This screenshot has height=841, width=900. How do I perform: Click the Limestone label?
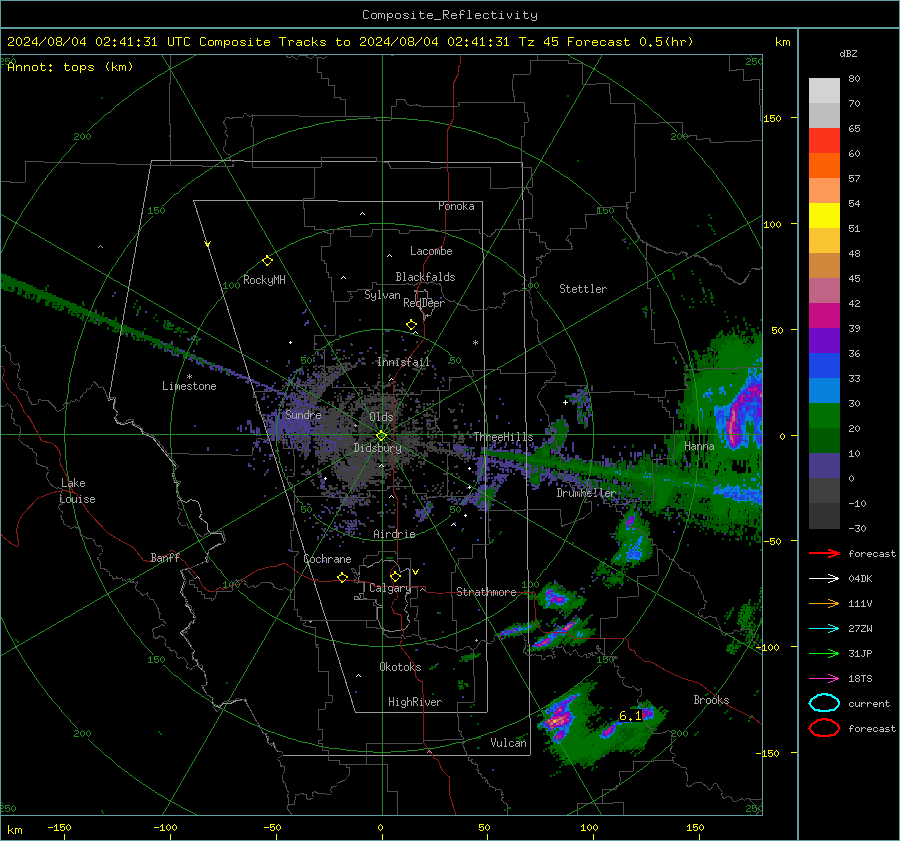coord(189,386)
